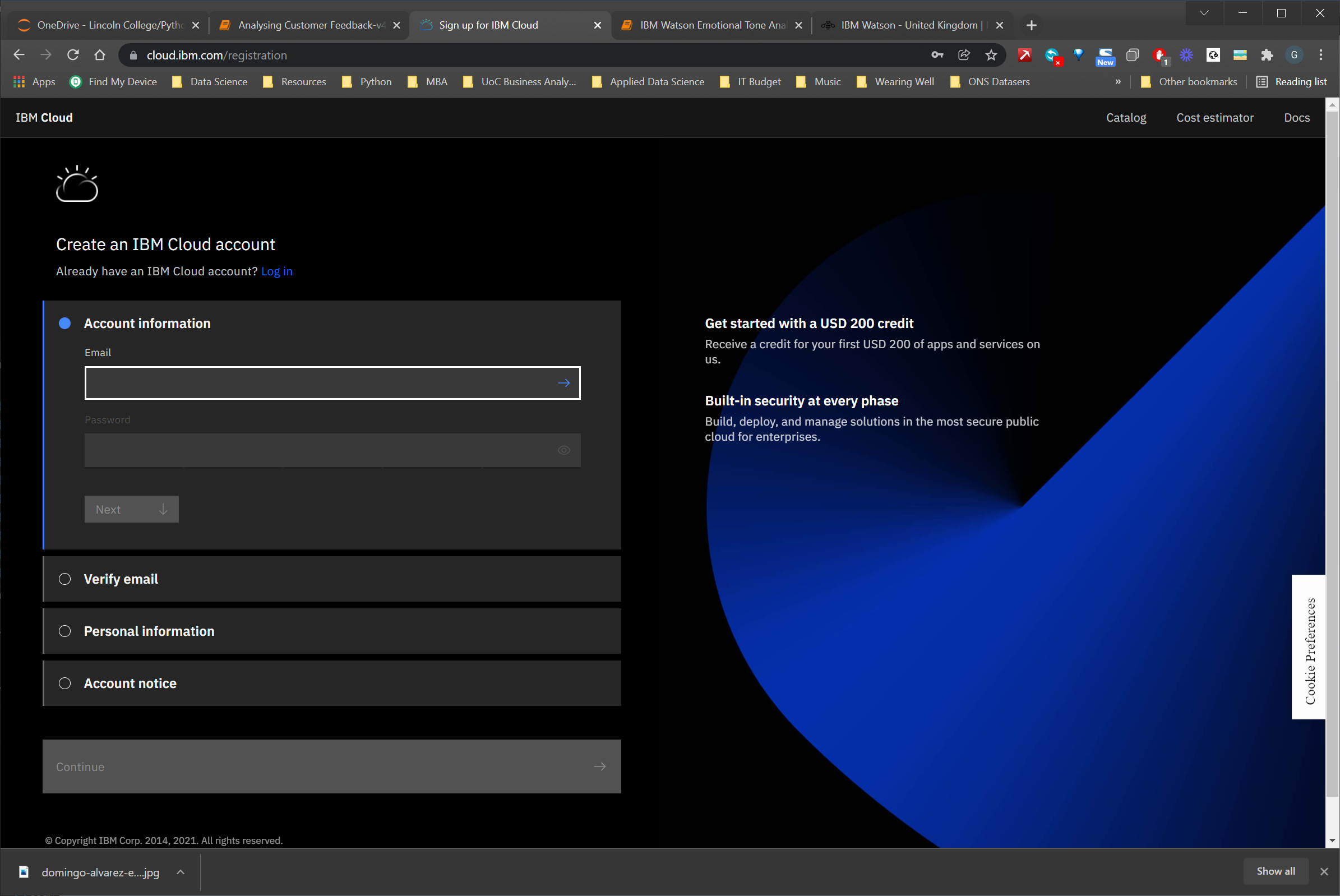Click the Log in link
The height and width of the screenshot is (896, 1340).
pyautogui.click(x=276, y=271)
